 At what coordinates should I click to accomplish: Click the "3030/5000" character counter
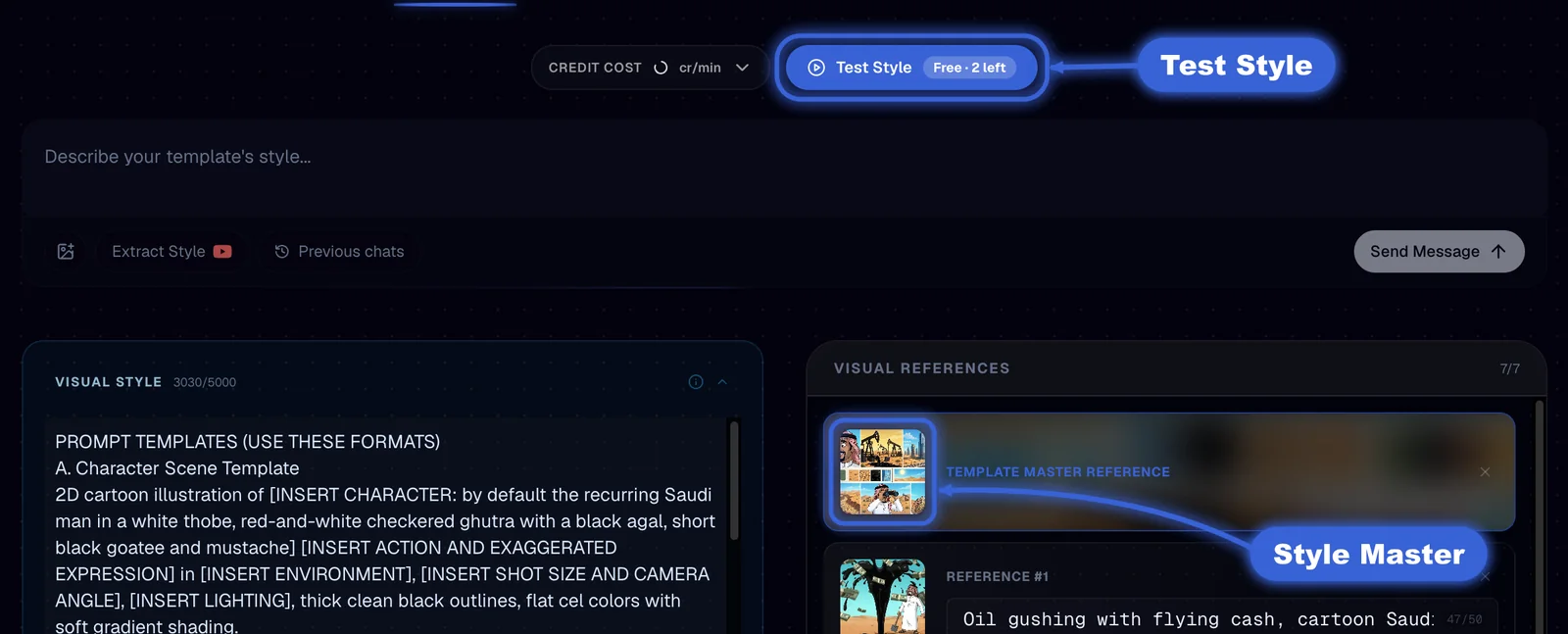pyautogui.click(x=205, y=382)
